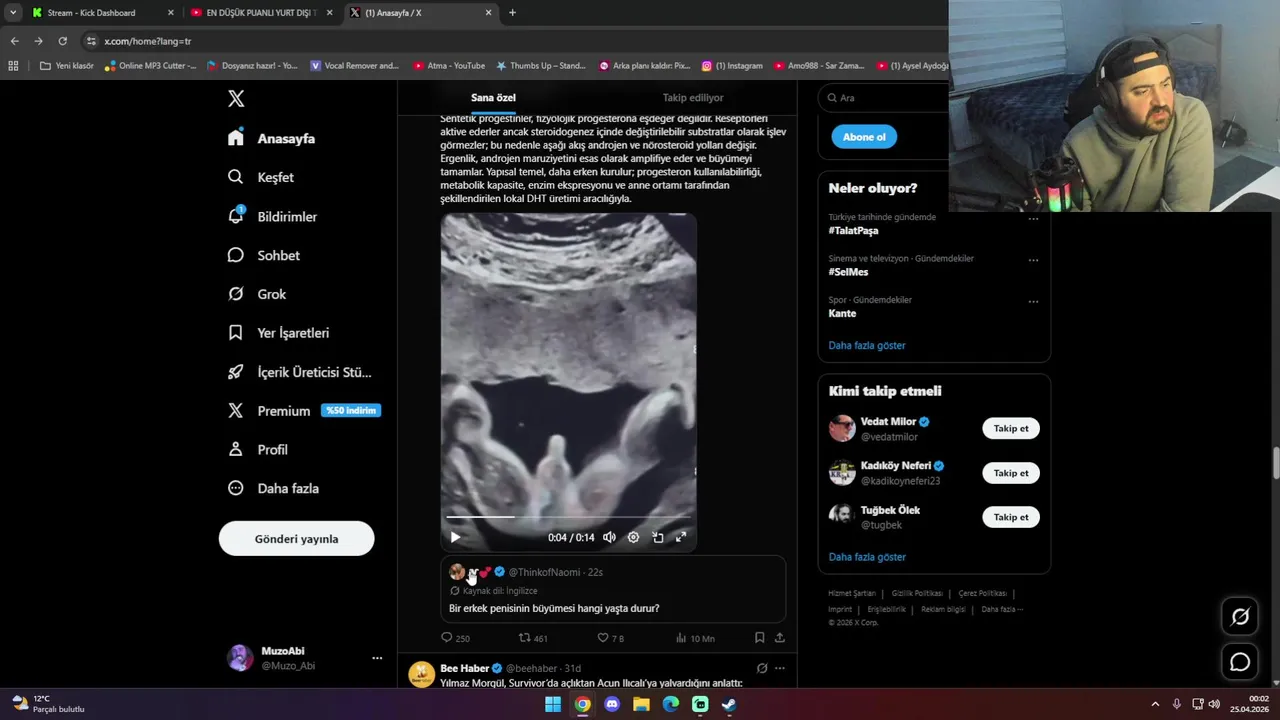Screen dimensions: 1280x720
Task: Open more options for #TalatPaşa trend
Action: click(x=1033, y=219)
